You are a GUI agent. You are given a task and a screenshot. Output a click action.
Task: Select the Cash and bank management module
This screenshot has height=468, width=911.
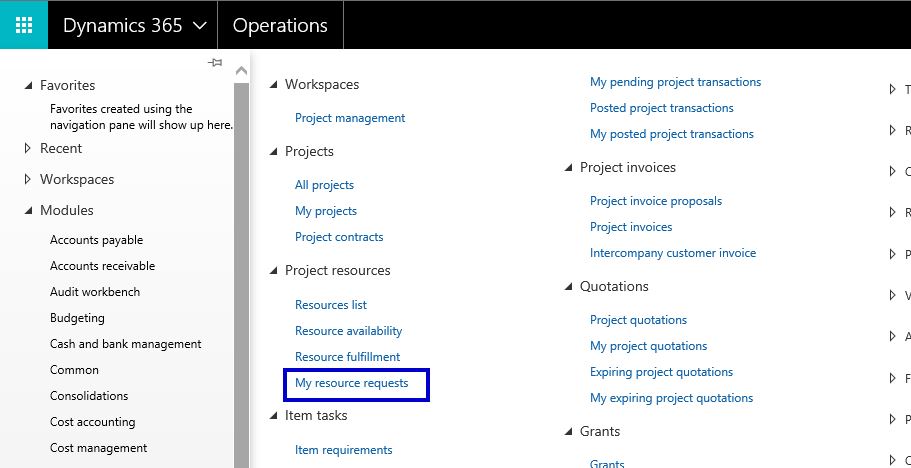coord(125,344)
